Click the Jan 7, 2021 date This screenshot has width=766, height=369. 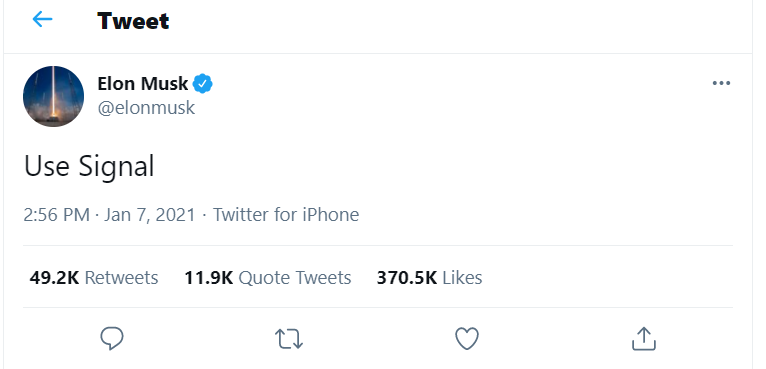pyautogui.click(x=149, y=215)
